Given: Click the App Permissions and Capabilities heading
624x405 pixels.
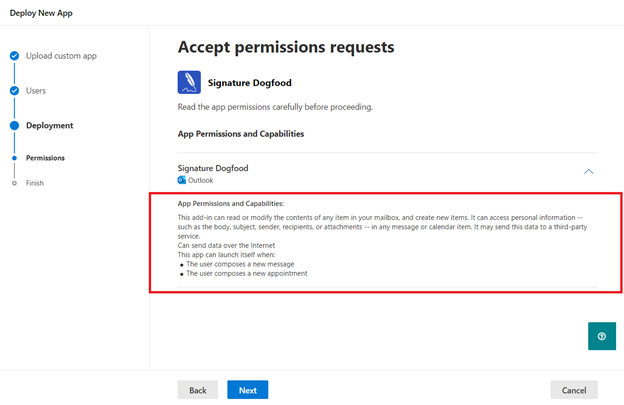Looking at the screenshot, I should (x=241, y=134).
